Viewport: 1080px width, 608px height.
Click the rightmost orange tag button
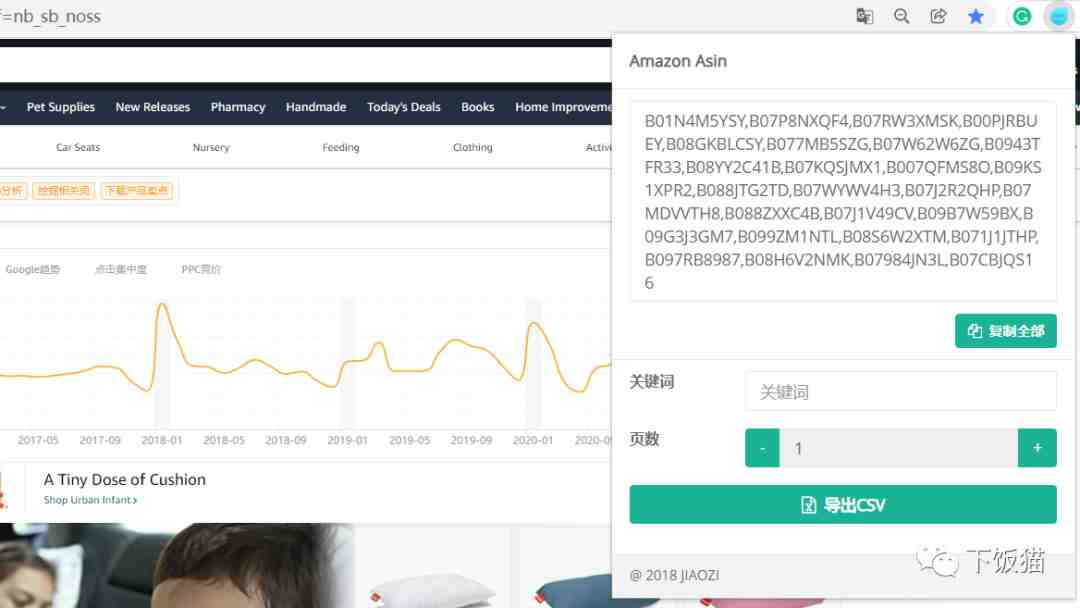(137, 191)
